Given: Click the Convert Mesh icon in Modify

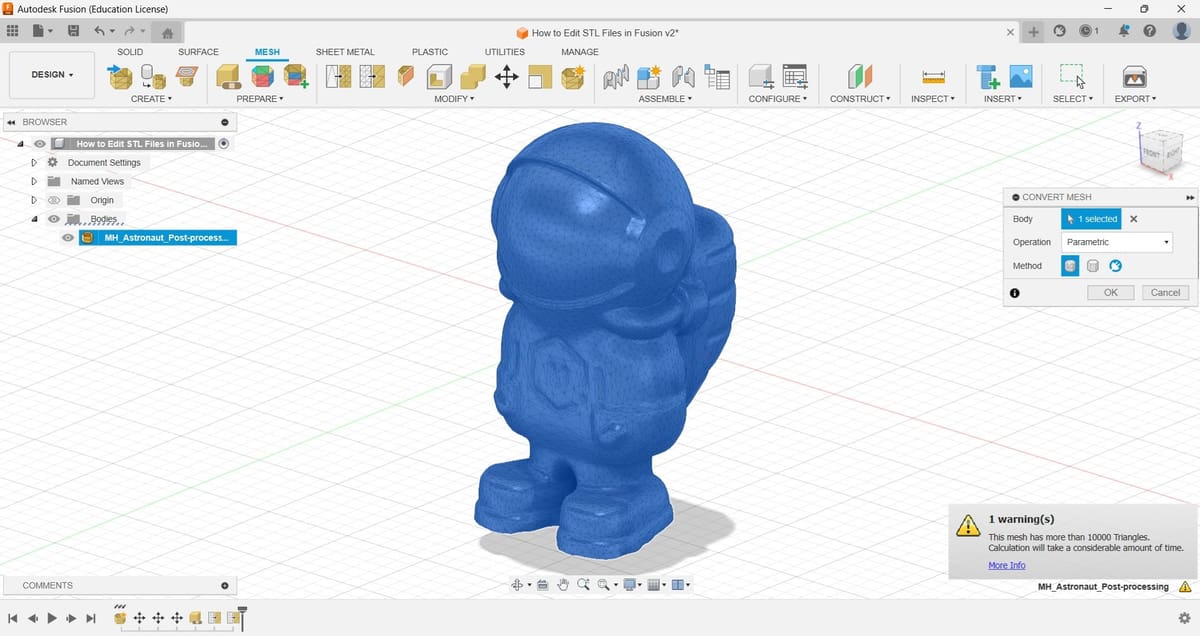Looking at the screenshot, I should point(573,76).
